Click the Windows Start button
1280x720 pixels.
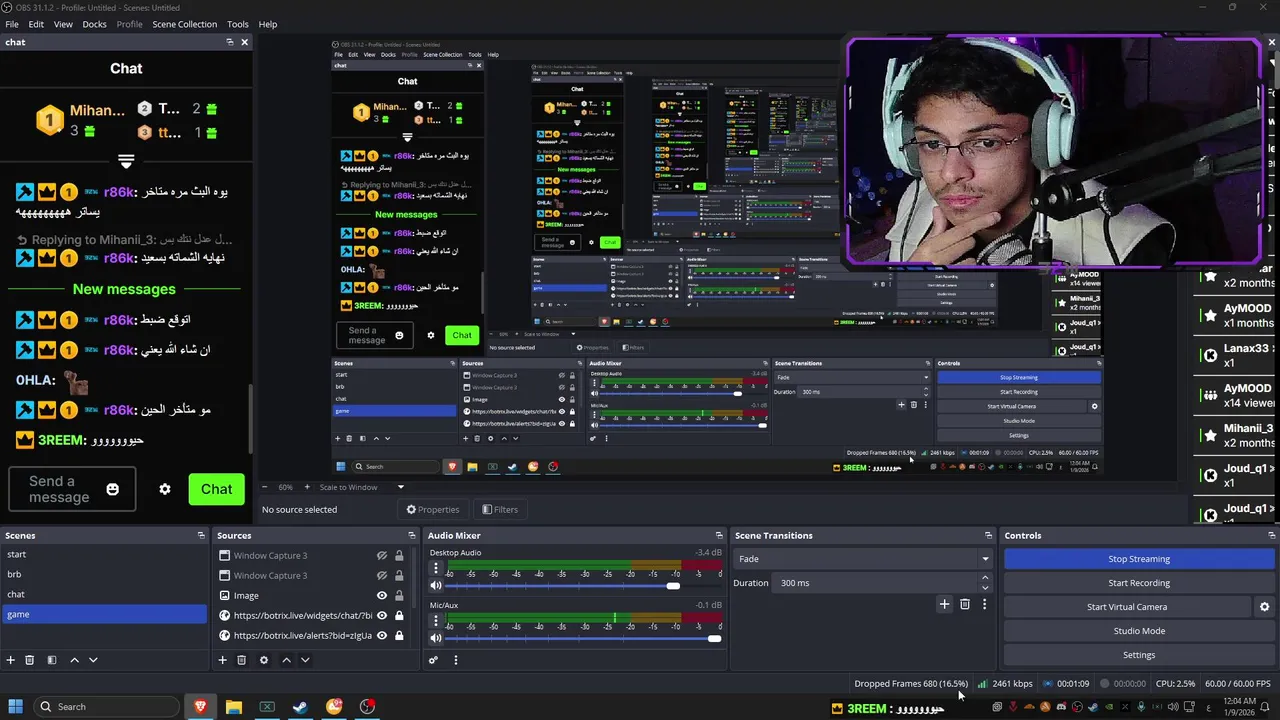[x=14, y=706]
